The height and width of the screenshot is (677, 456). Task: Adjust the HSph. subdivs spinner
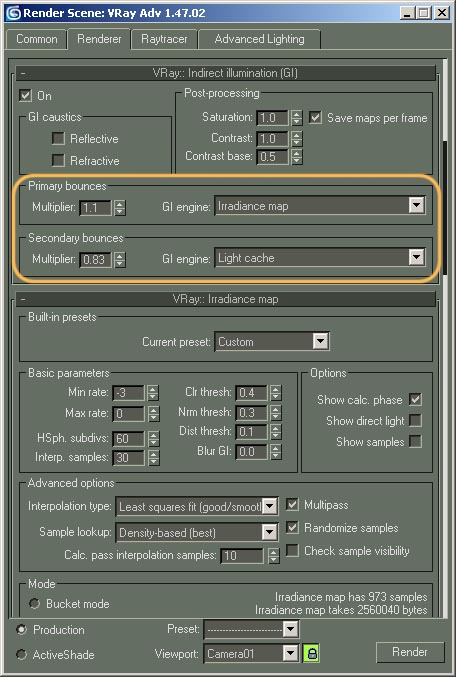(x=153, y=439)
